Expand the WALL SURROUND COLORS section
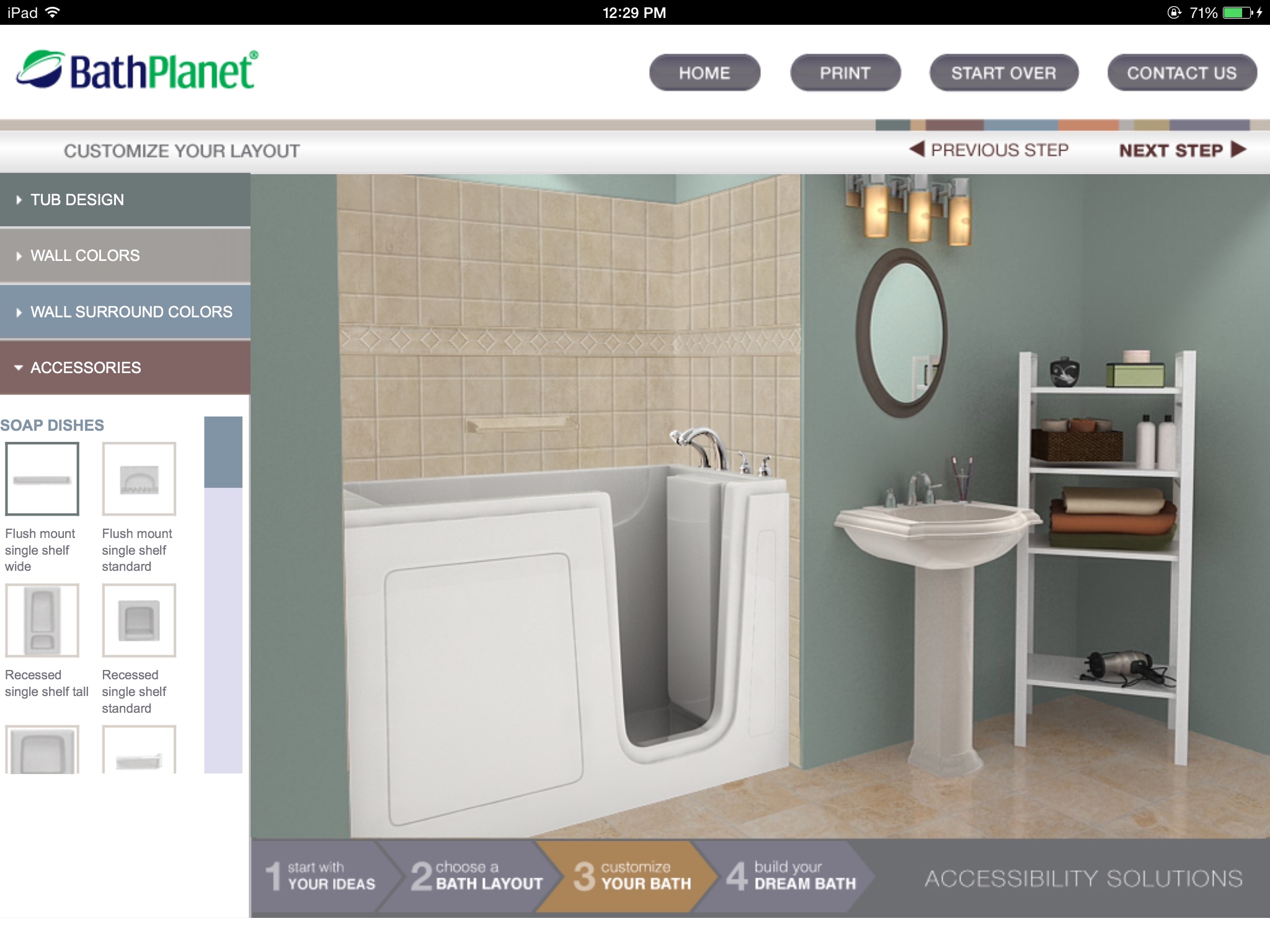 click(124, 312)
